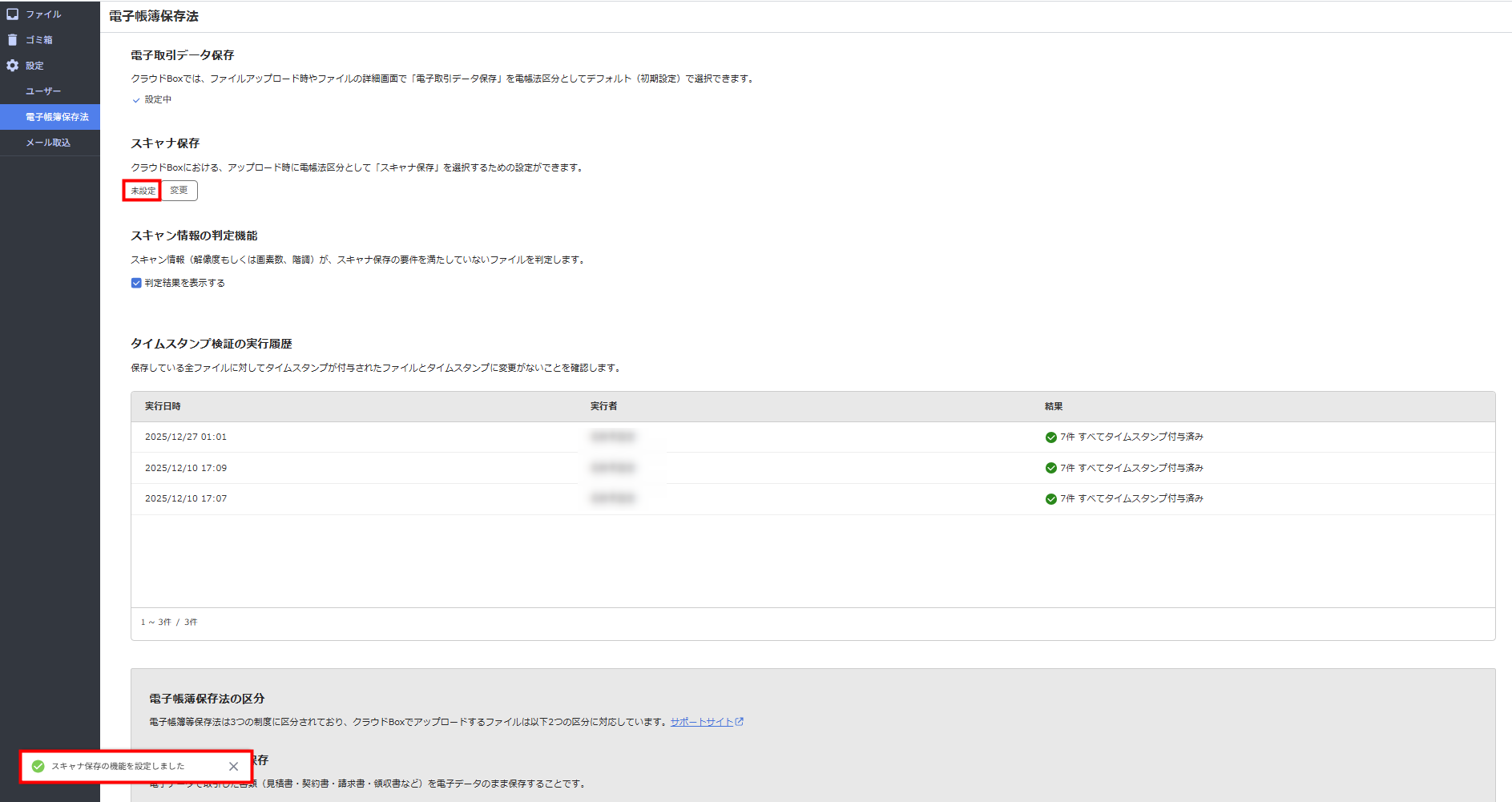Click the ファイル icon in the sidebar
The width and height of the screenshot is (1512, 802).
click(13, 14)
